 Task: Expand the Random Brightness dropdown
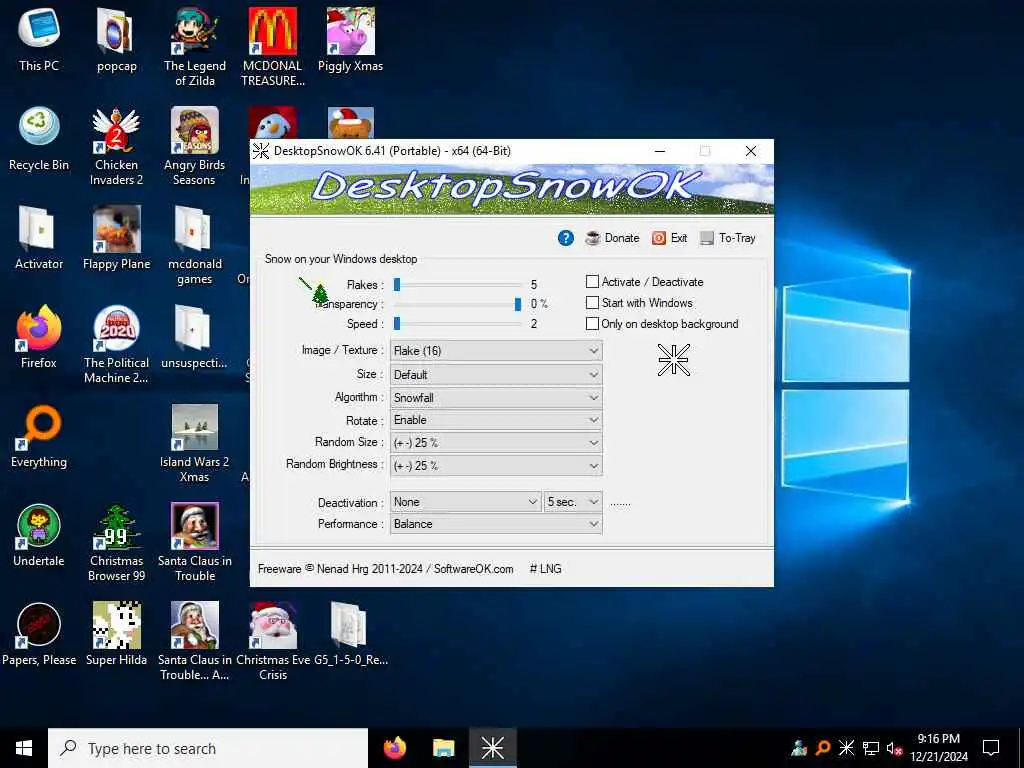(x=496, y=466)
